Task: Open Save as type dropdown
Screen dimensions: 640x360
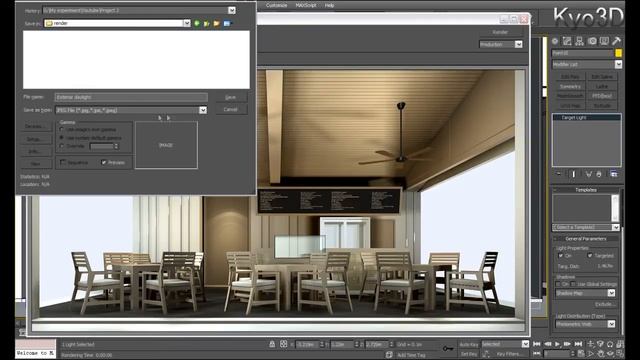Action: [202, 110]
